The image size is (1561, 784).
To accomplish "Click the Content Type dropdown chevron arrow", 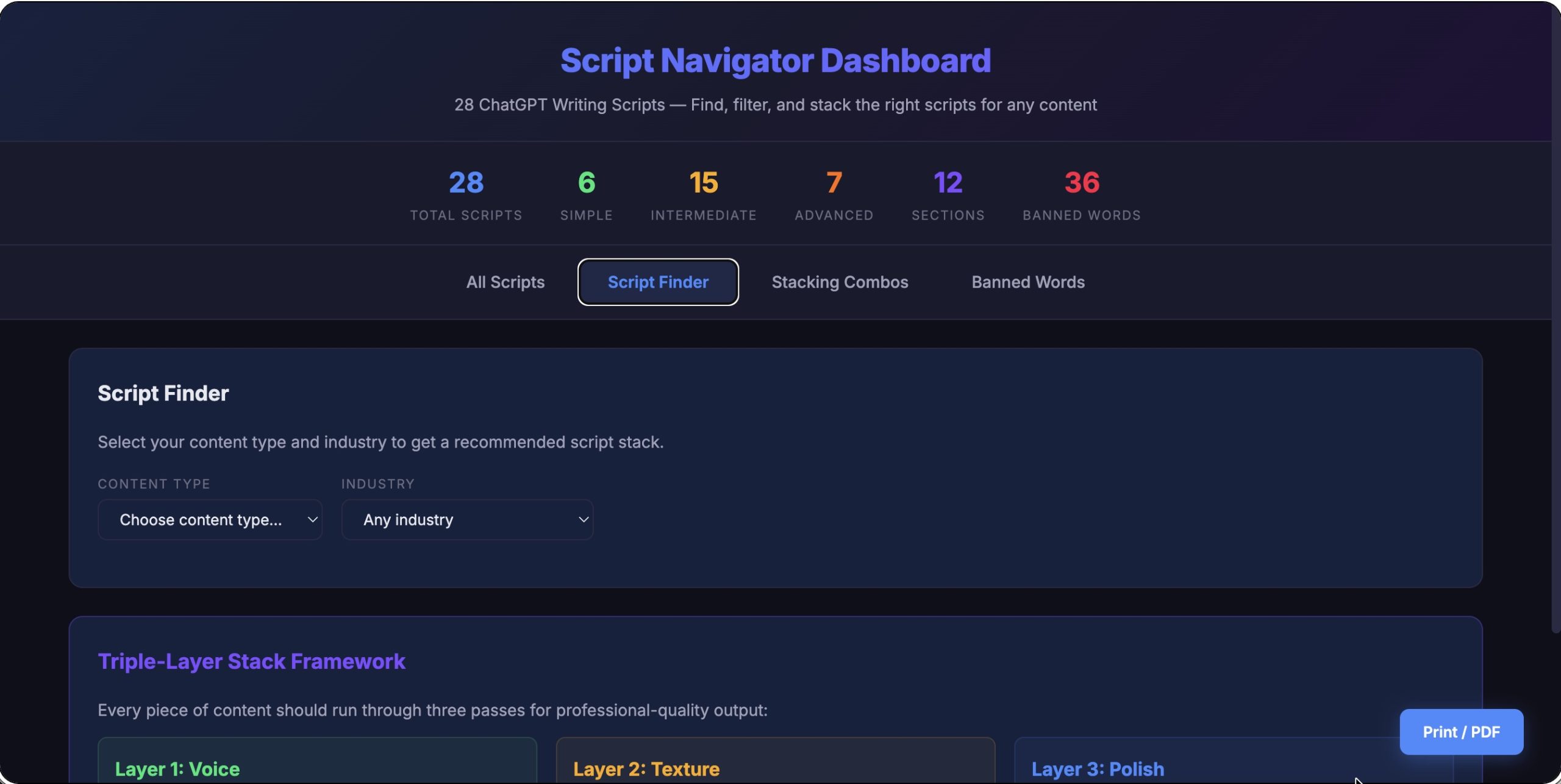I will 312,519.
